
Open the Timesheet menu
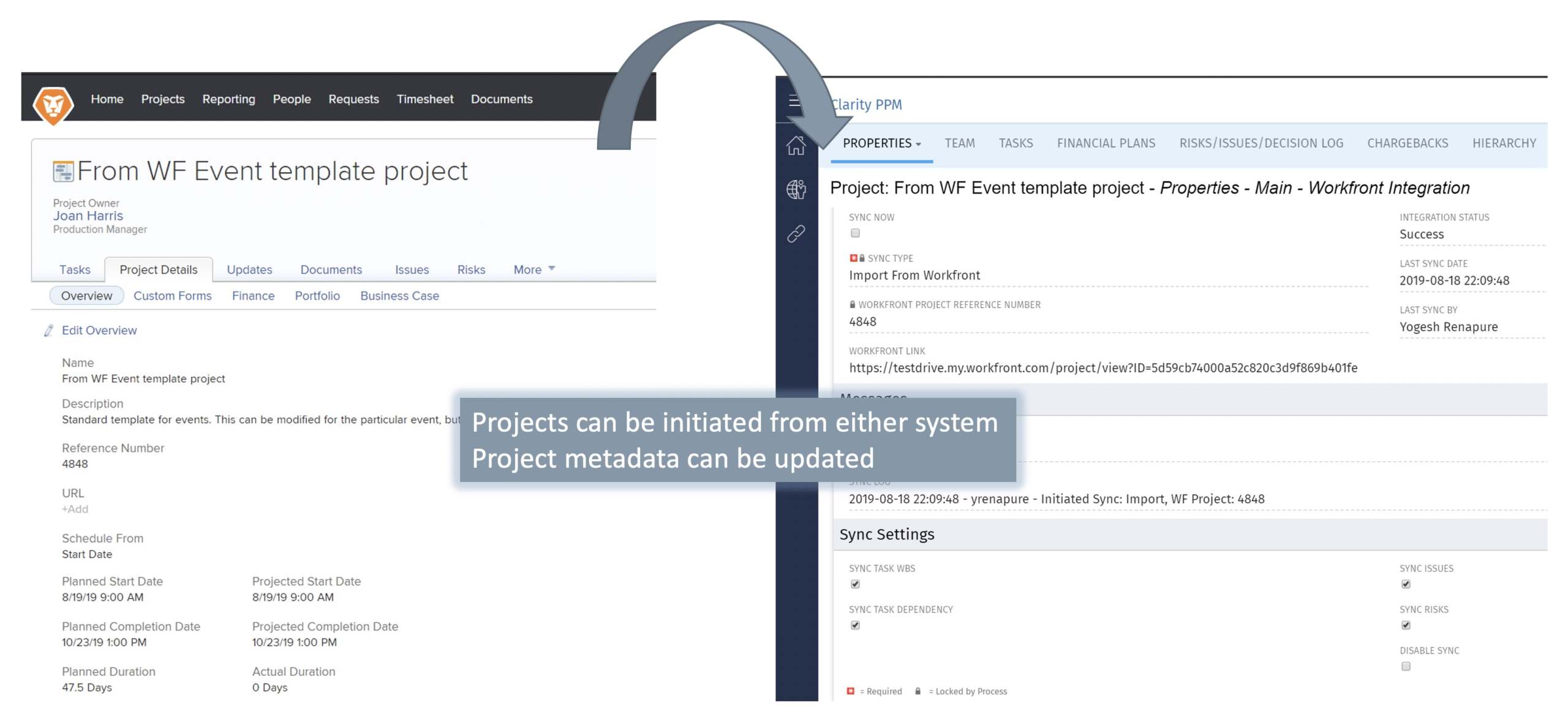coord(424,99)
